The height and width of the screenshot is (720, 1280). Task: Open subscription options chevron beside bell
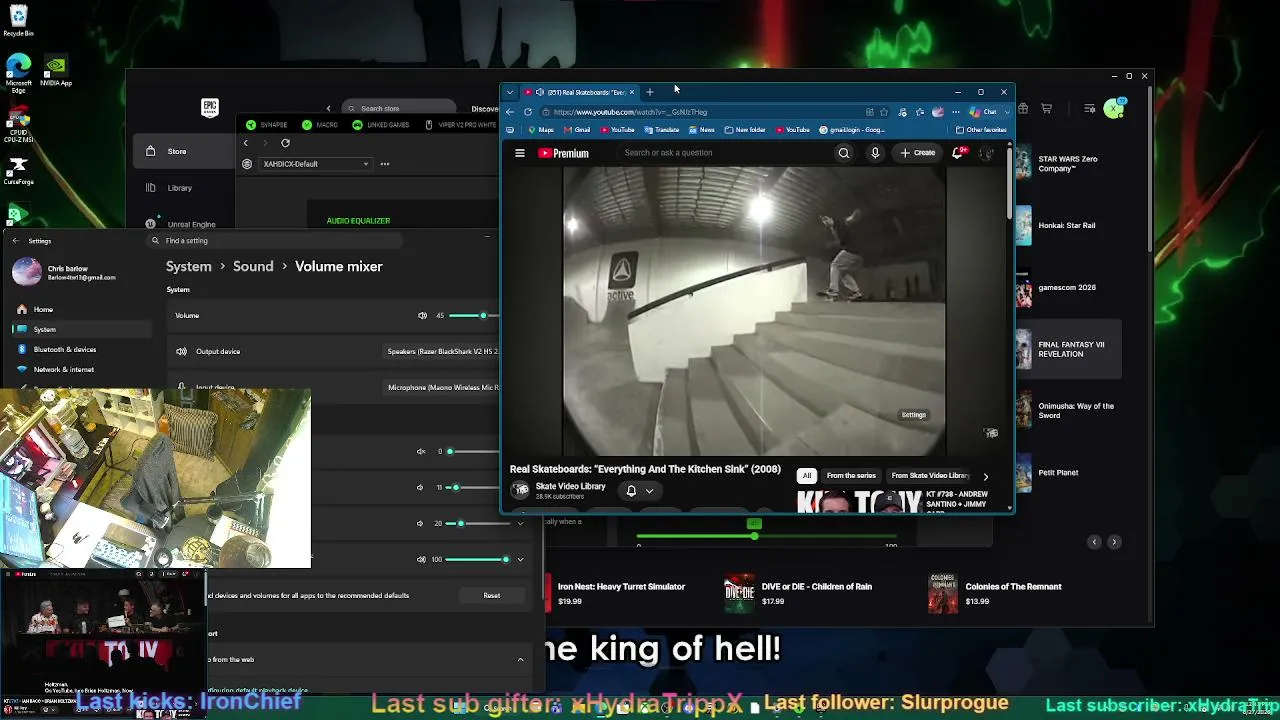pyautogui.click(x=649, y=491)
